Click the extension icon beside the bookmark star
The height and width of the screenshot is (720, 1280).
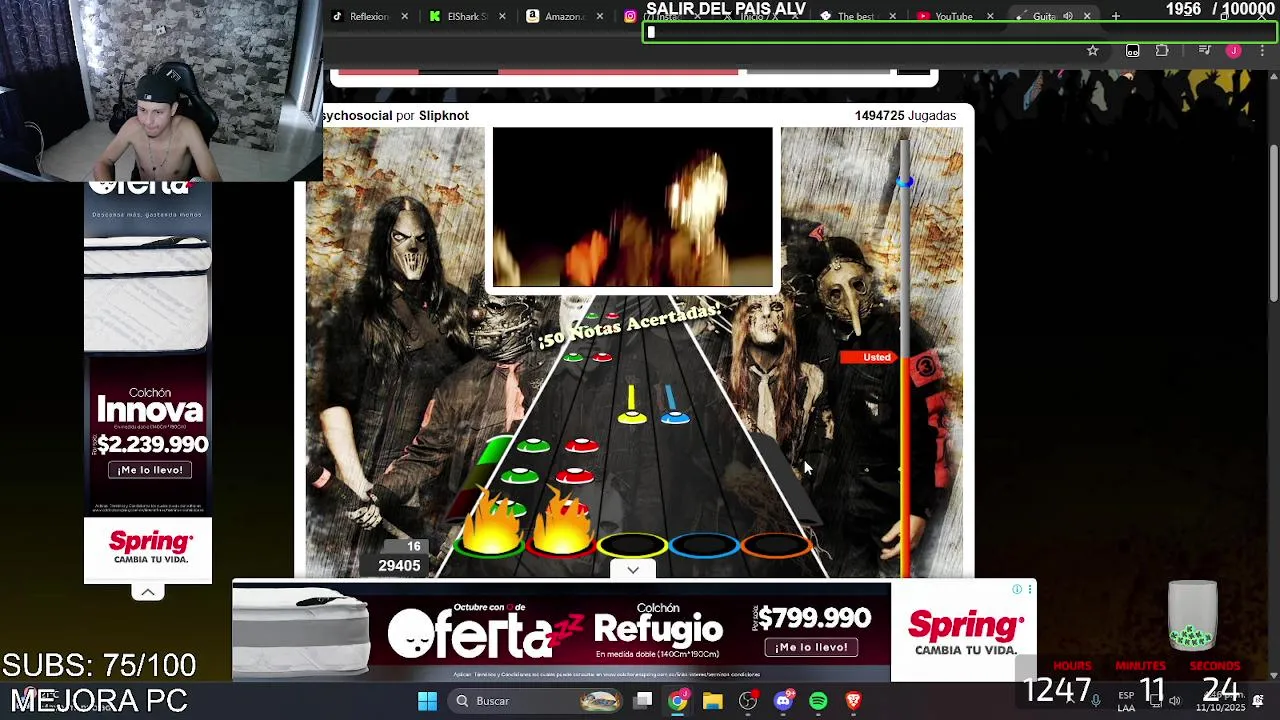pyautogui.click(x=1133, y=51)
